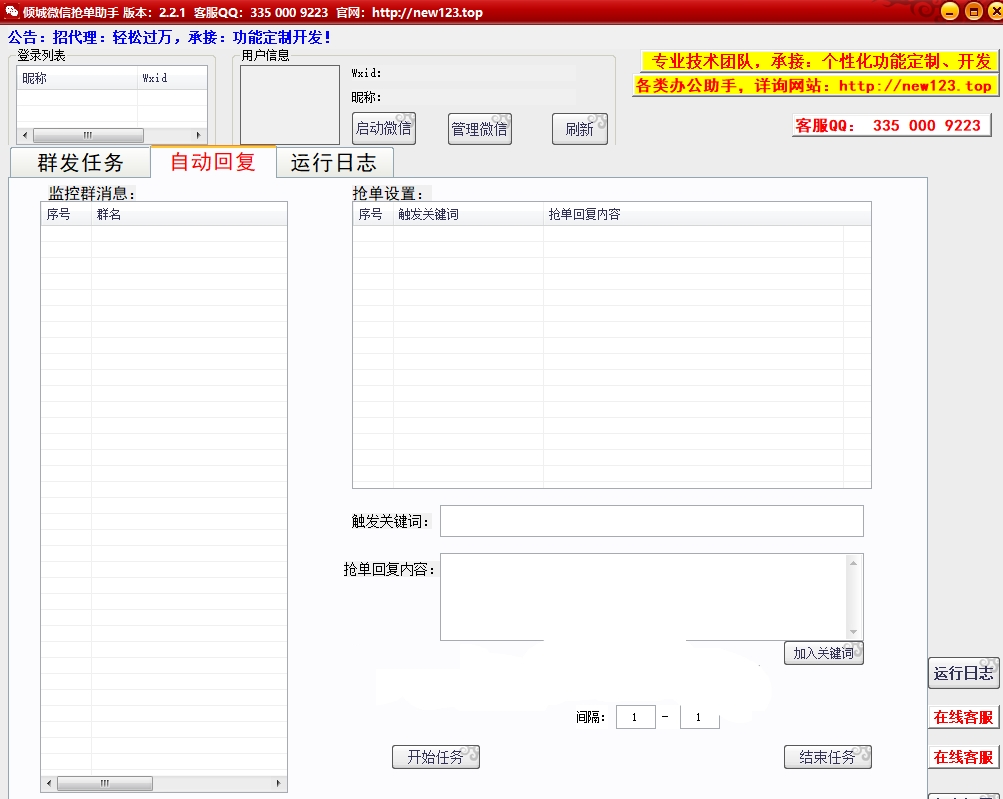The height and width of the screenshot is (799, 1003).
Task: Click the user avatar box in 用户信息
Action: 290,105
